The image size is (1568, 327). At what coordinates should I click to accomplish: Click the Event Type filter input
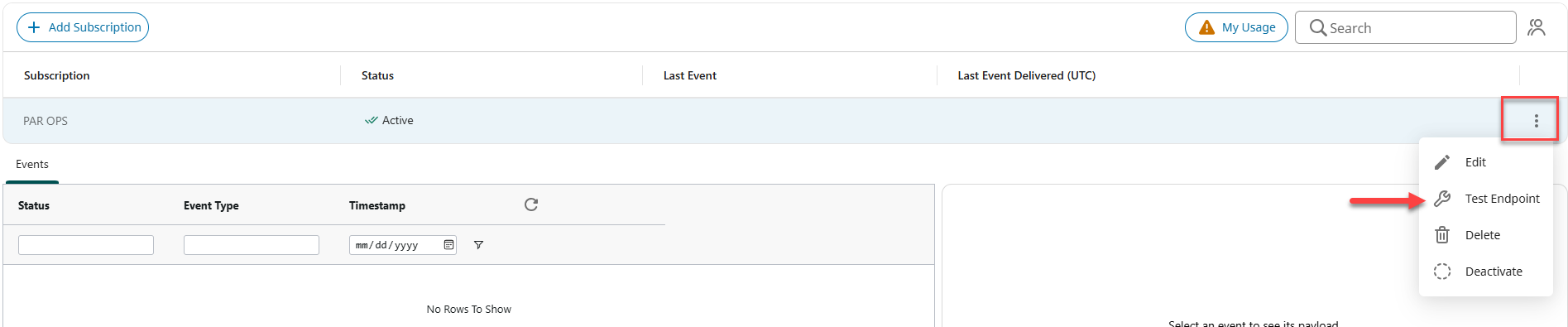[x=252, y=245]
